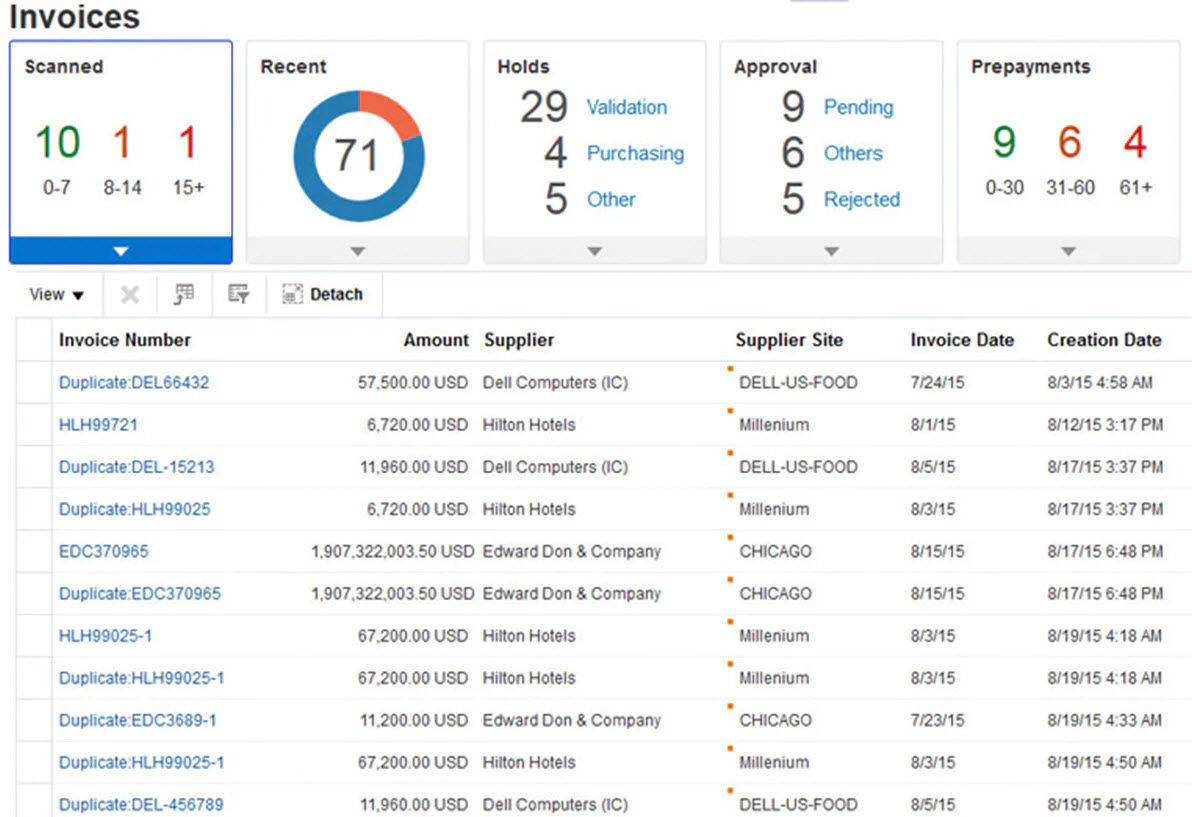1192x817 pixels.
Task: Open the View menu dropdown
Action: 50,294
